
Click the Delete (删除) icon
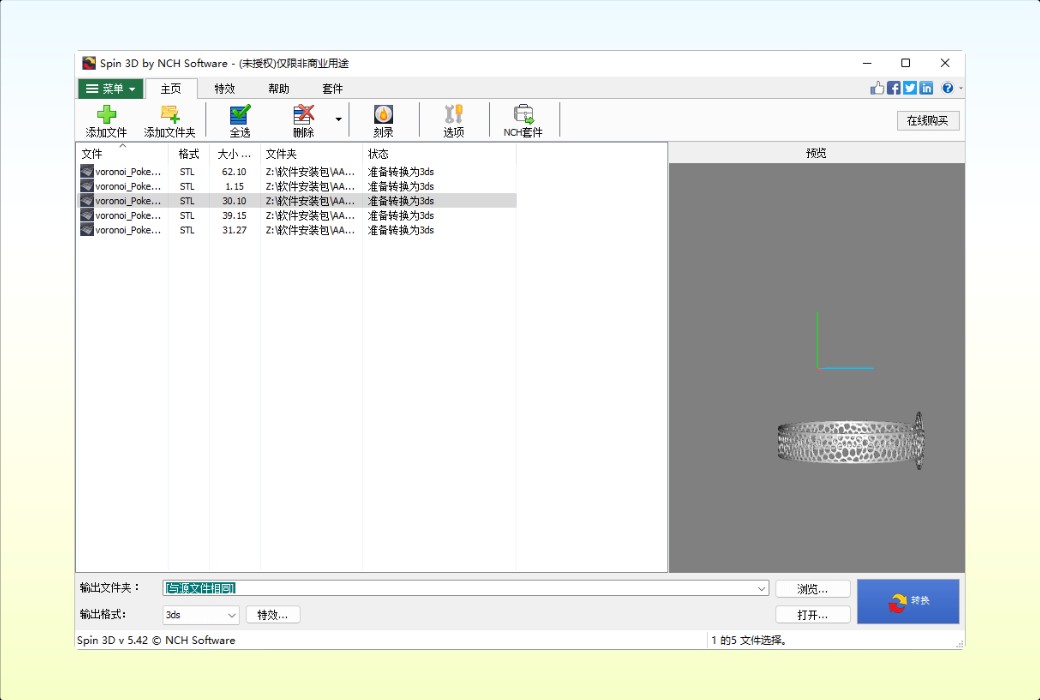point(304,115)
